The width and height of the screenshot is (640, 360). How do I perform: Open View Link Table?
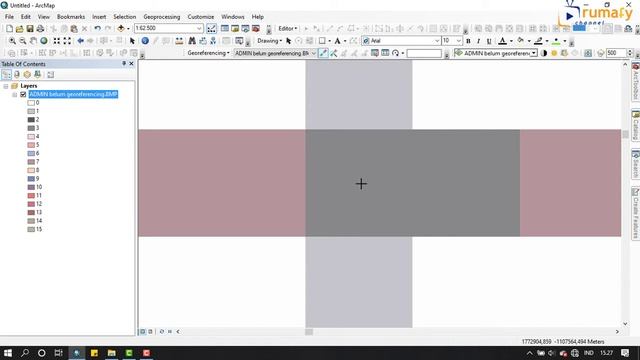(x=385, y=53)
